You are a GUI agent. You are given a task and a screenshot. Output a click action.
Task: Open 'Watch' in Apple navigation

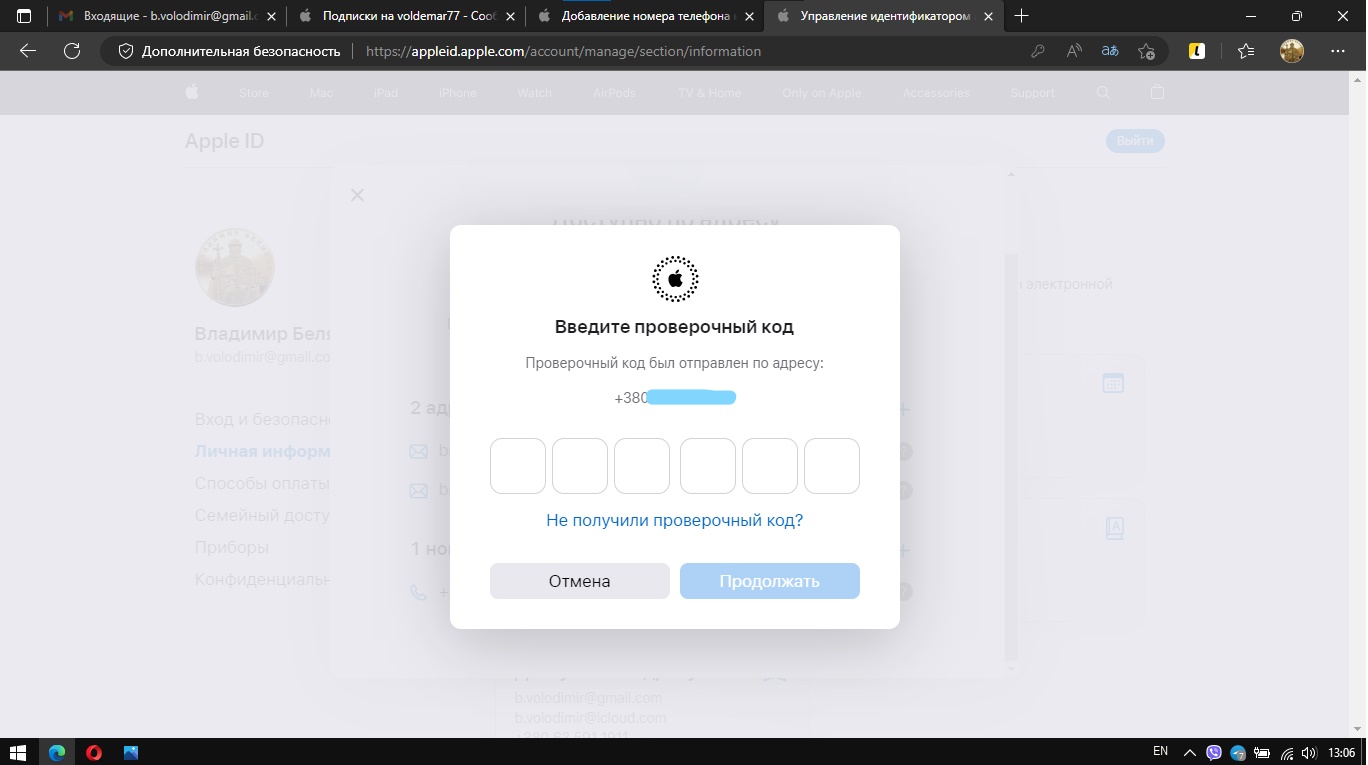coord(535,93)
